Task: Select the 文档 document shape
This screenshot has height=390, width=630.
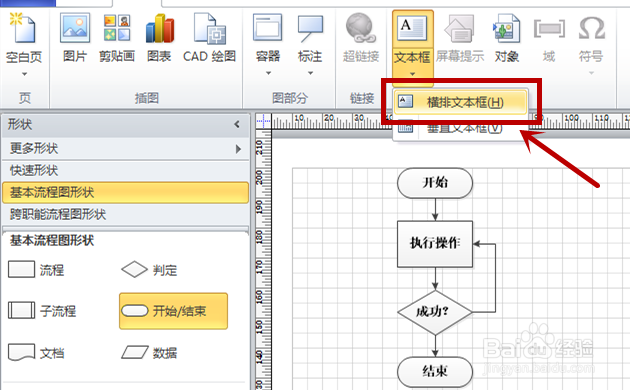Action: [x=36, y=353]
